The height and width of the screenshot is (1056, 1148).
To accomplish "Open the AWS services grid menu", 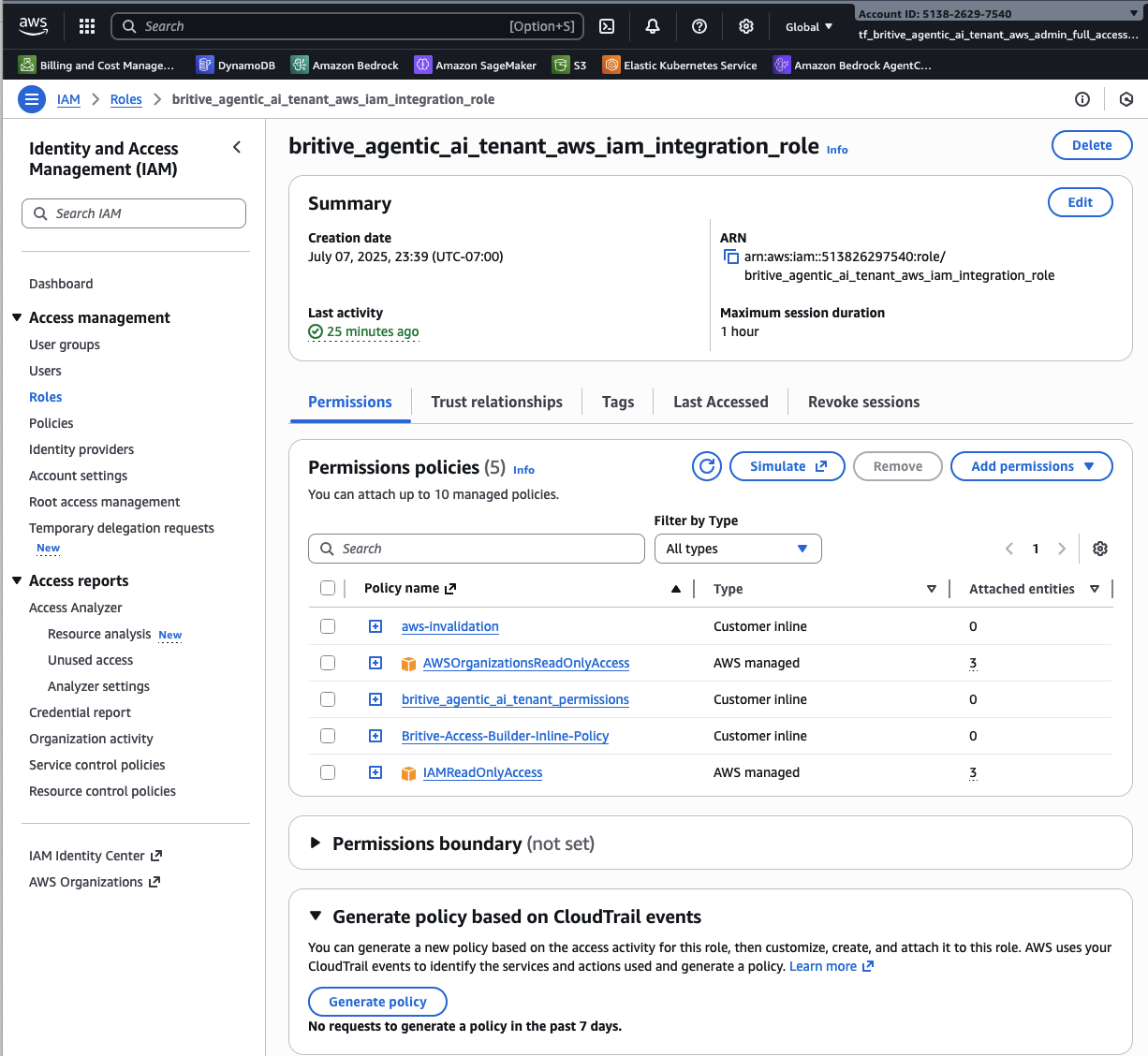I will pos(87,26).
